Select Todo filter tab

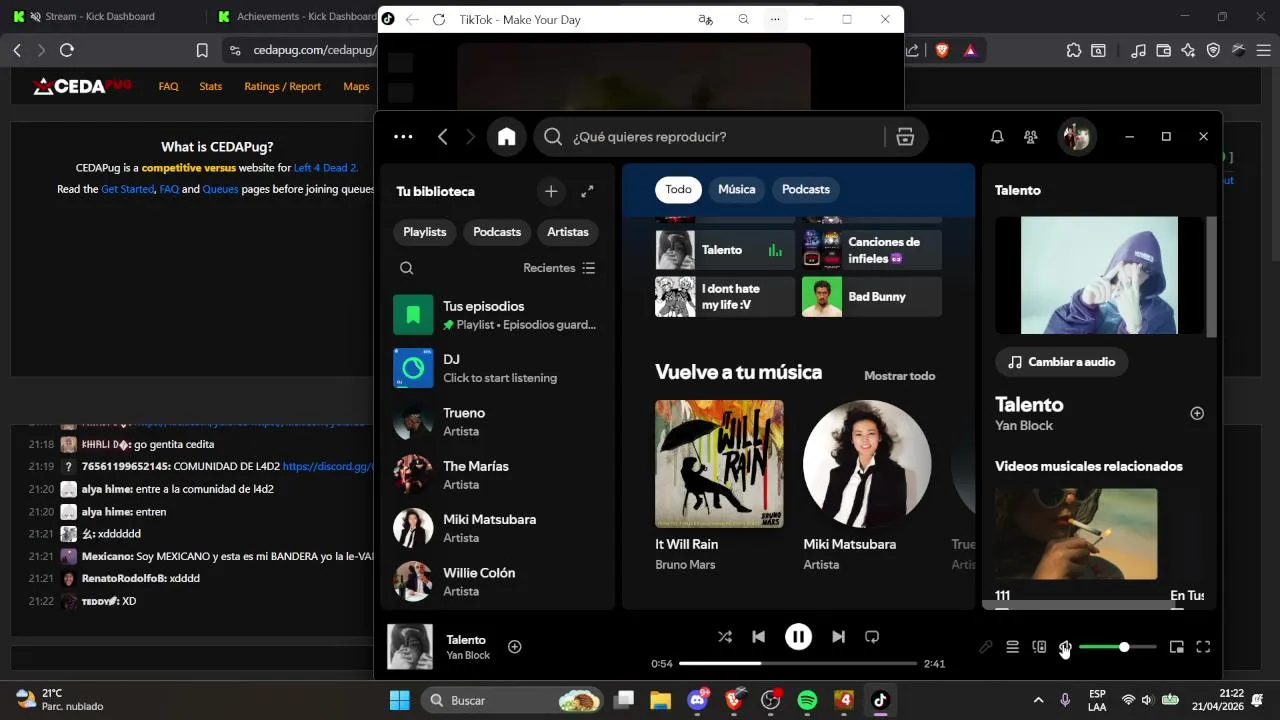point(678,189)
